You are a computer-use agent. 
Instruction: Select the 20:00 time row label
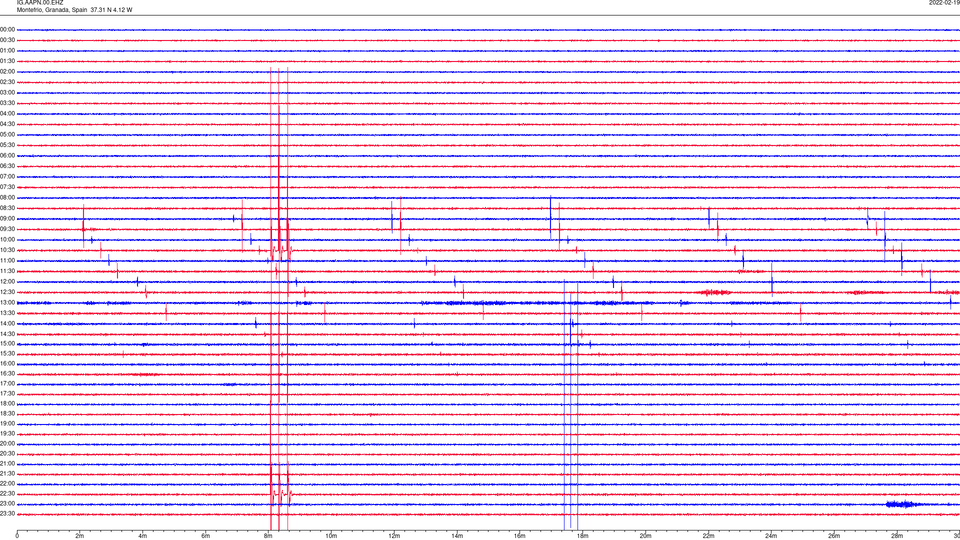coord(7,443)
